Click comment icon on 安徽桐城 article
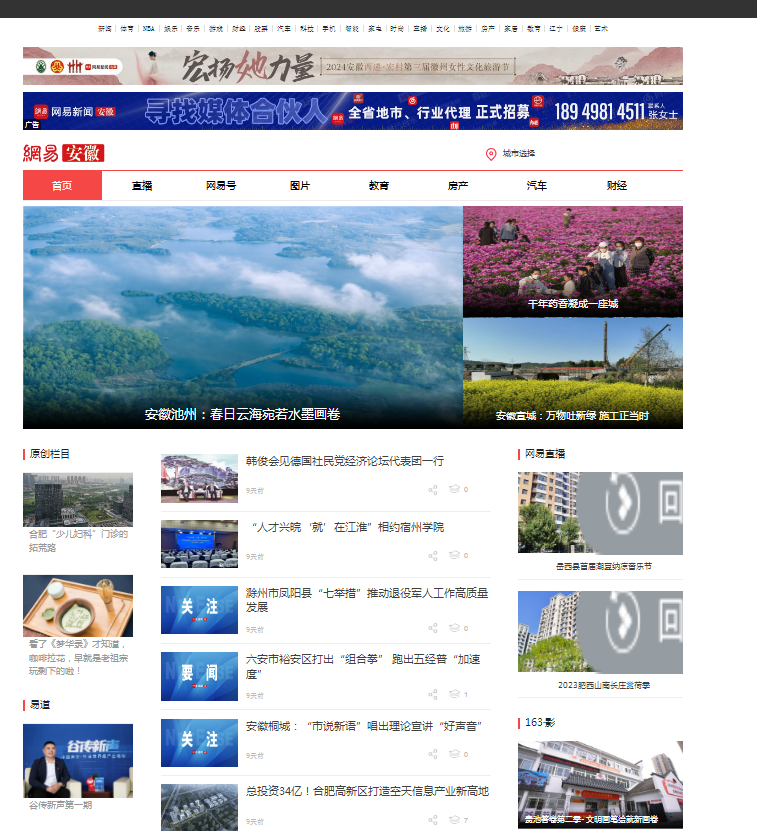 click(454, 754)
